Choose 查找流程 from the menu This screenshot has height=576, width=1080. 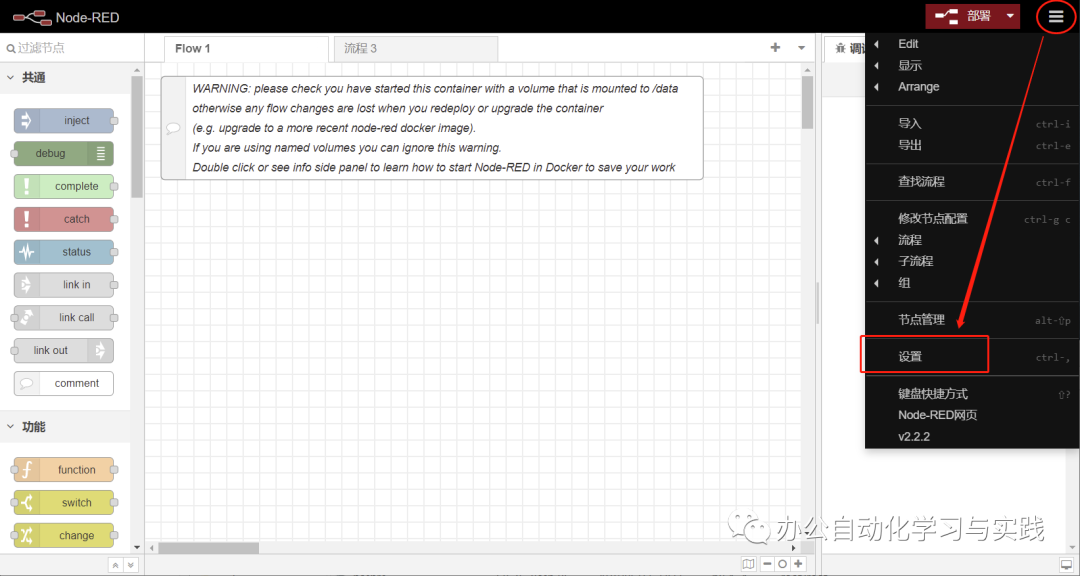(x=971, y=182)
